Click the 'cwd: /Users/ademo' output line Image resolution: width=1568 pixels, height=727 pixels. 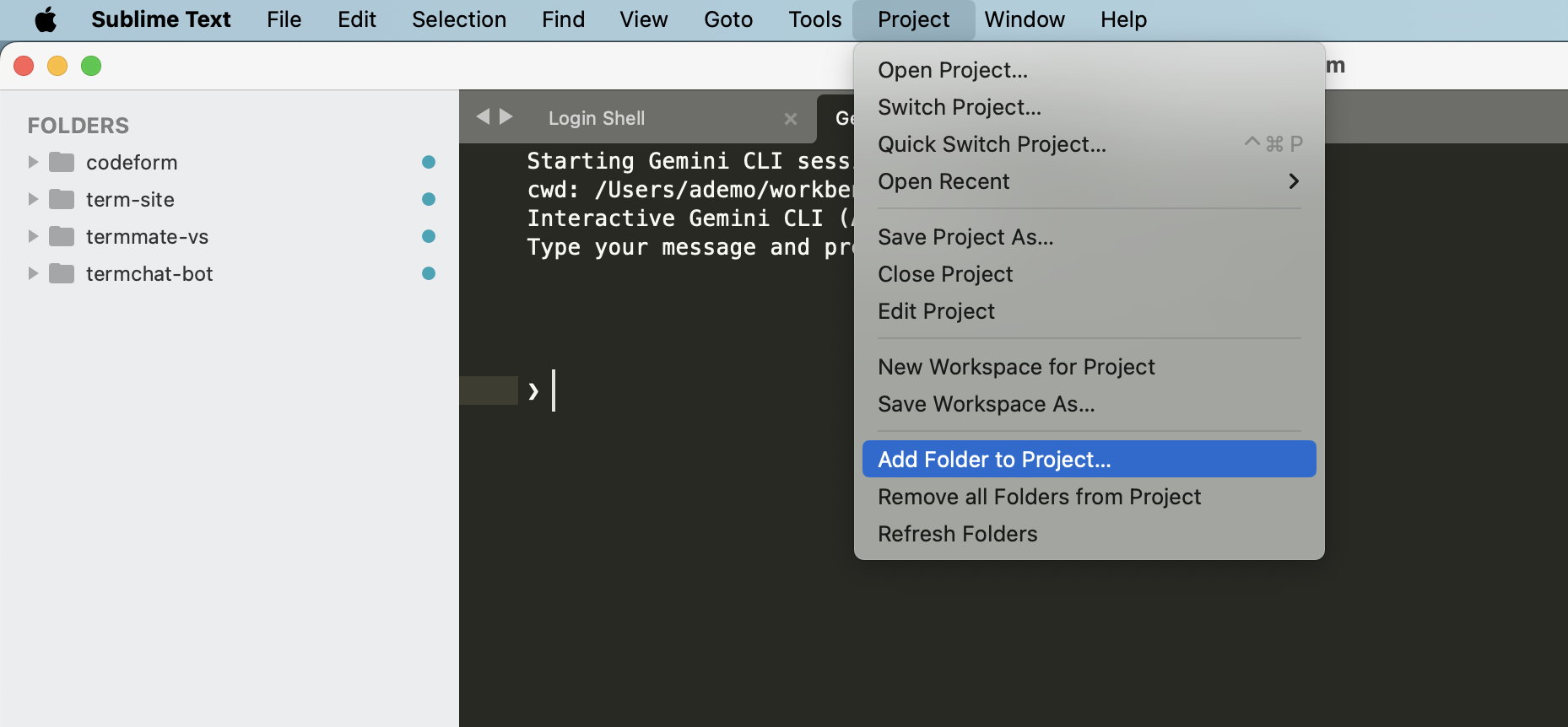pyautogui.click(x=689, y=190)
